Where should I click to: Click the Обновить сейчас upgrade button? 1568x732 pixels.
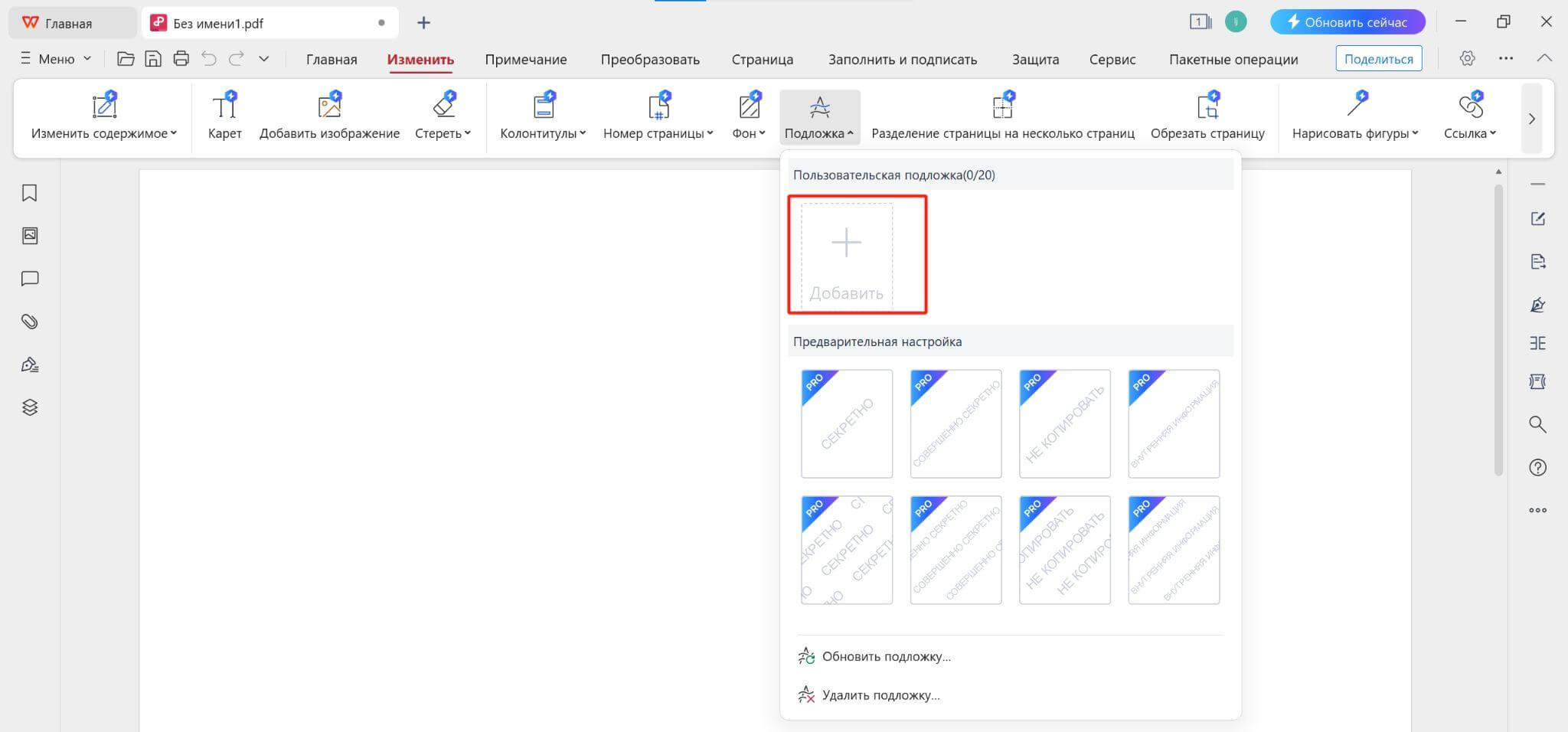tap(1347, 22)
